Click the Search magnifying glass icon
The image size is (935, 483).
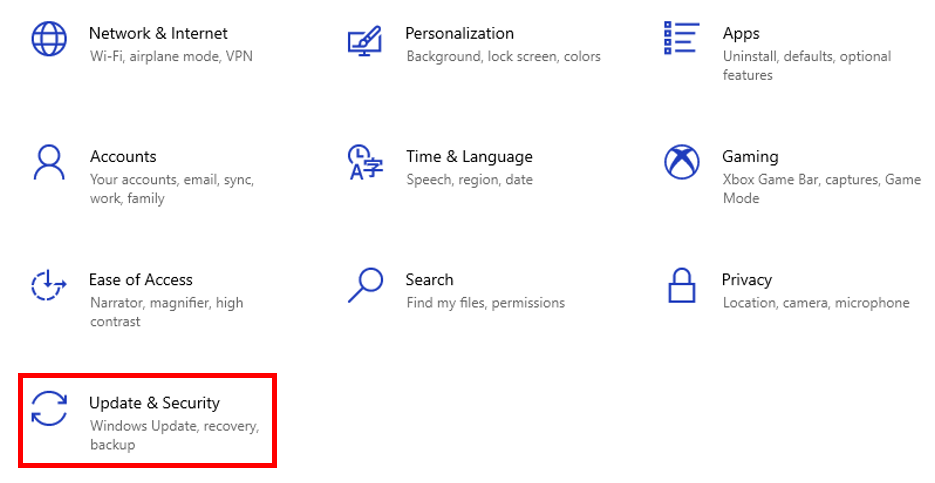(x=365, y=285)
